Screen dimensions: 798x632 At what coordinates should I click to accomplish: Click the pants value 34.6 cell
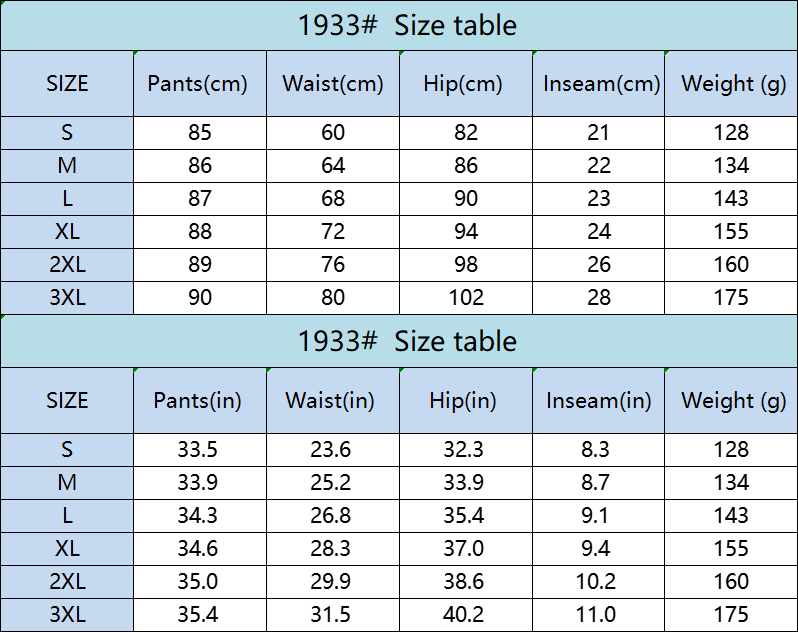tap(200, 549)
